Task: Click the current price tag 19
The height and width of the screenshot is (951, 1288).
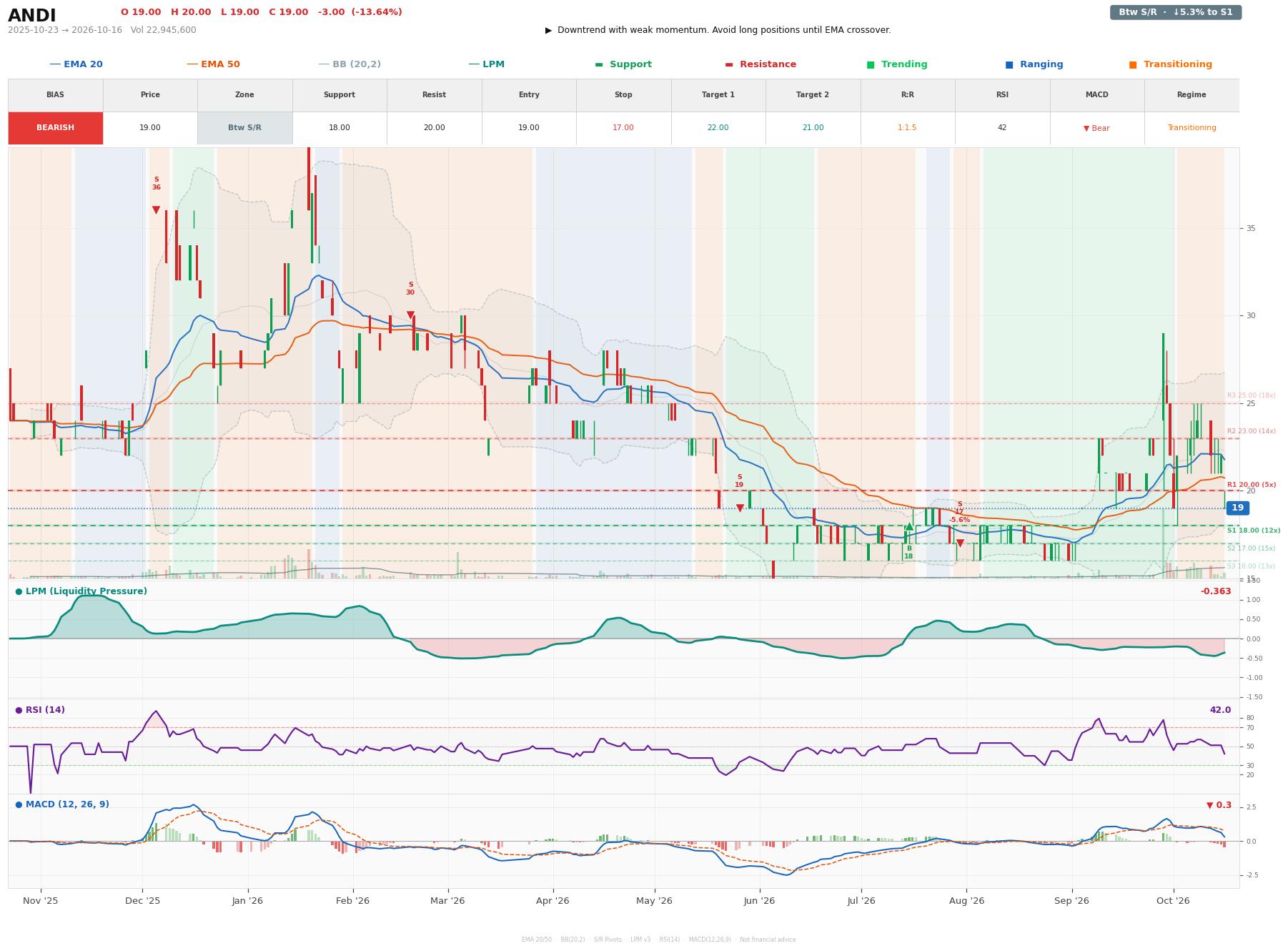Action: point(1237,508)
